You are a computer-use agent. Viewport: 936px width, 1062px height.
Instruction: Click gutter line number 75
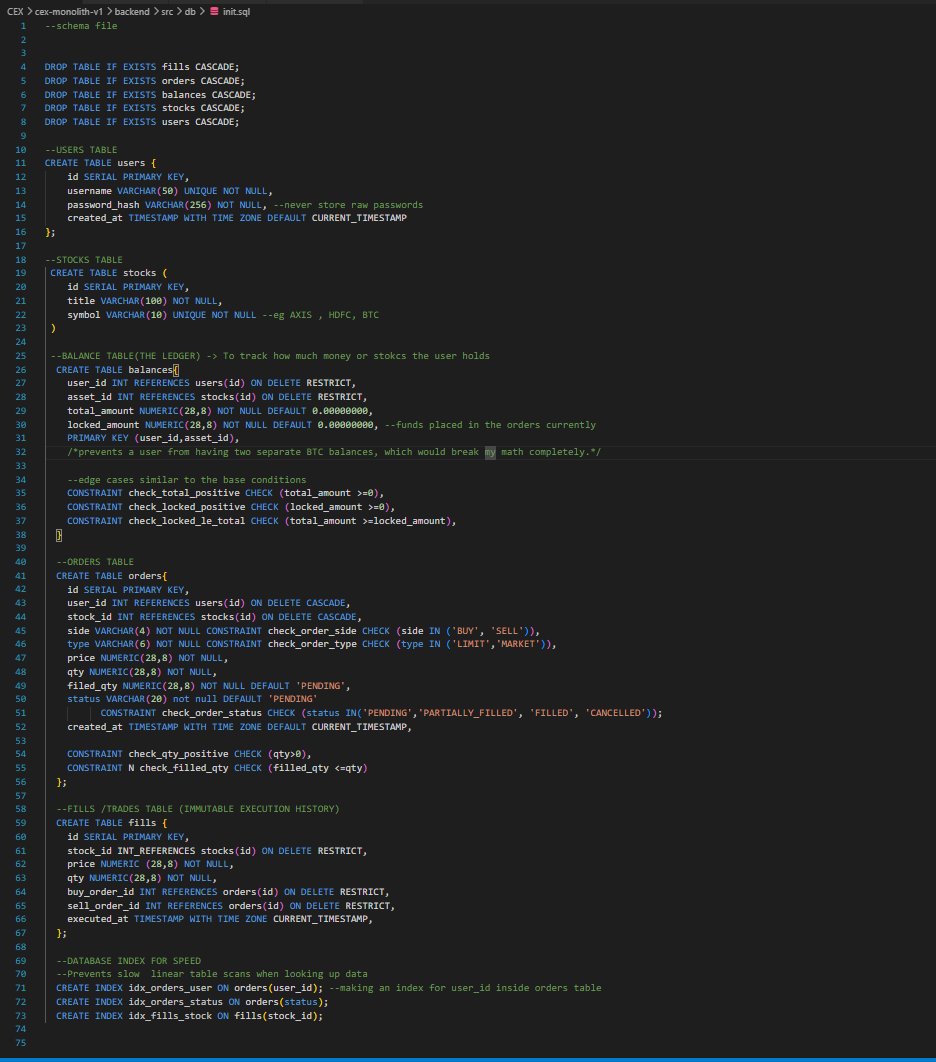point(20,1043)
